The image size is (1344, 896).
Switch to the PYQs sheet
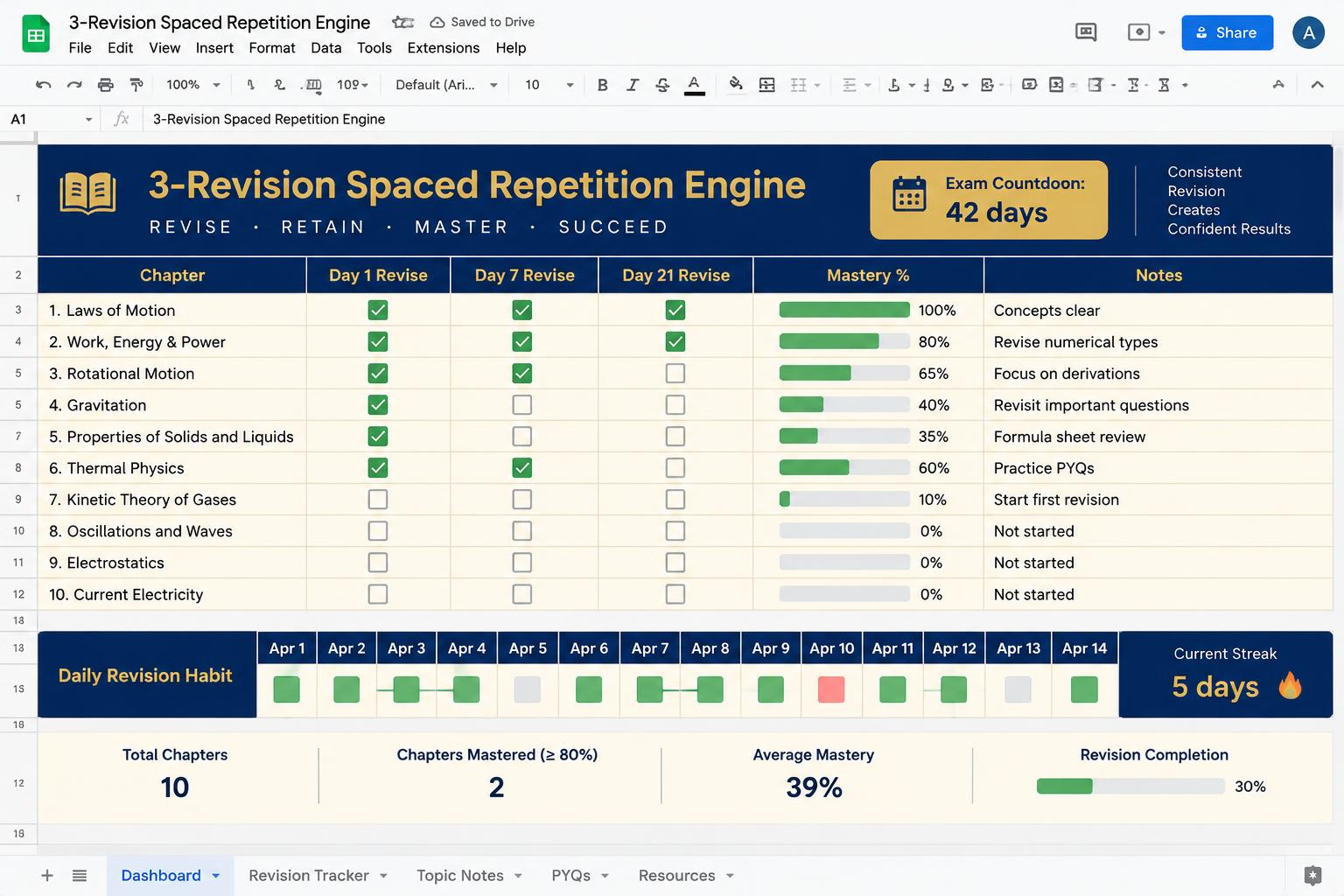pyautogui.click(x=570, y=876)
